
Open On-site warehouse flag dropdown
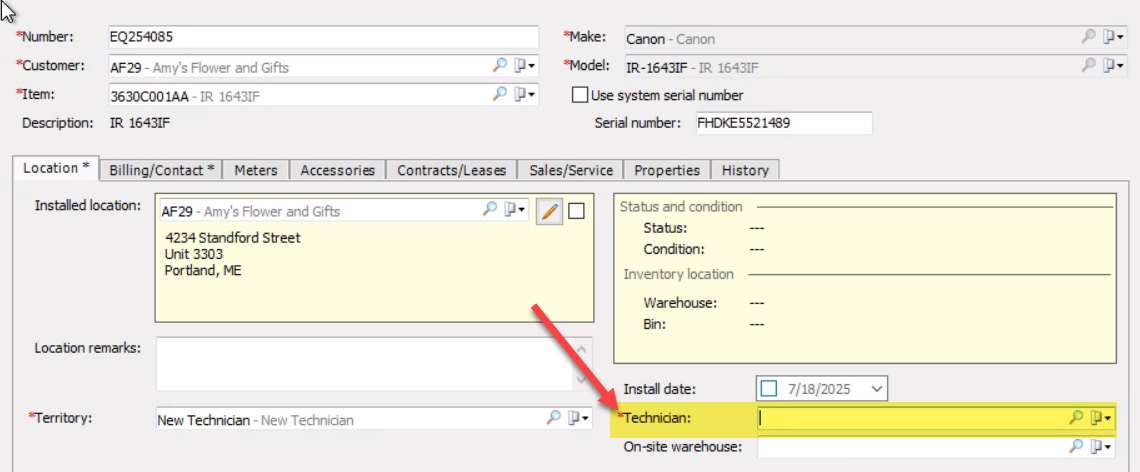(x=1102, y=447)
